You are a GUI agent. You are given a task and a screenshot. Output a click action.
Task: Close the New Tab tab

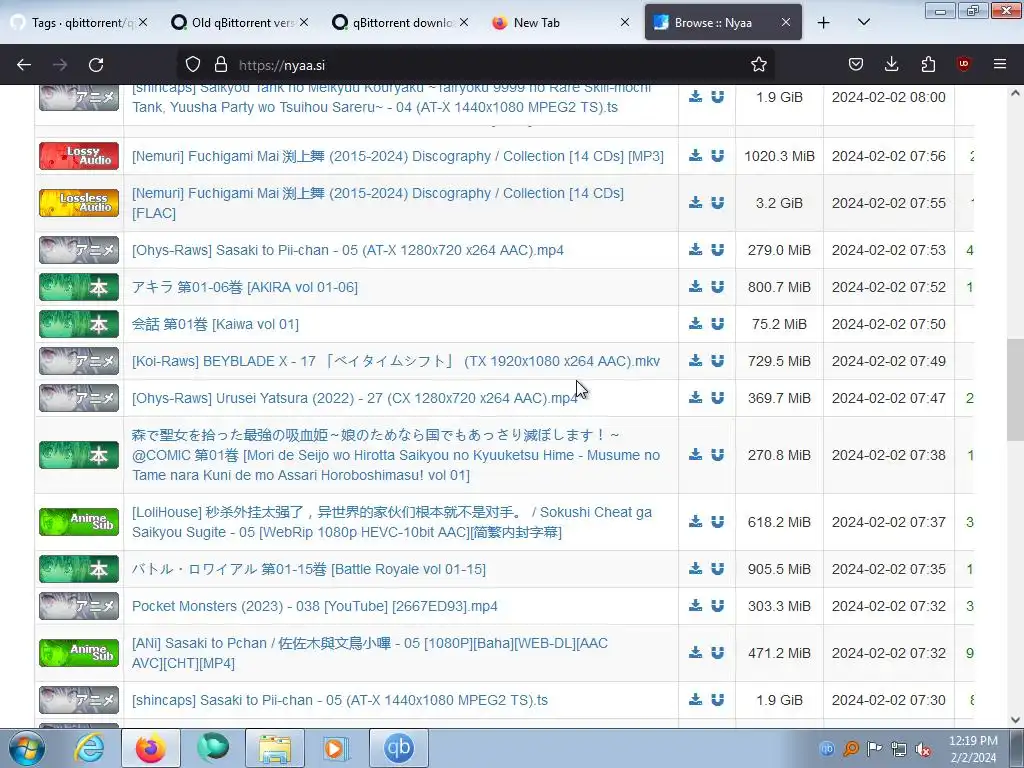pos(625,22)
